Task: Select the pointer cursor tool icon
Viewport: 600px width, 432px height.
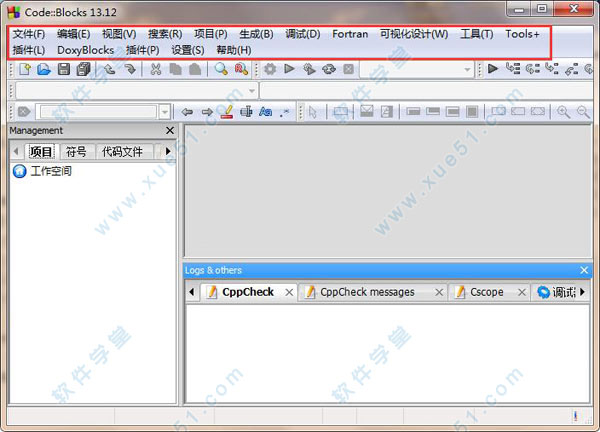Action: tap(313, 112)
